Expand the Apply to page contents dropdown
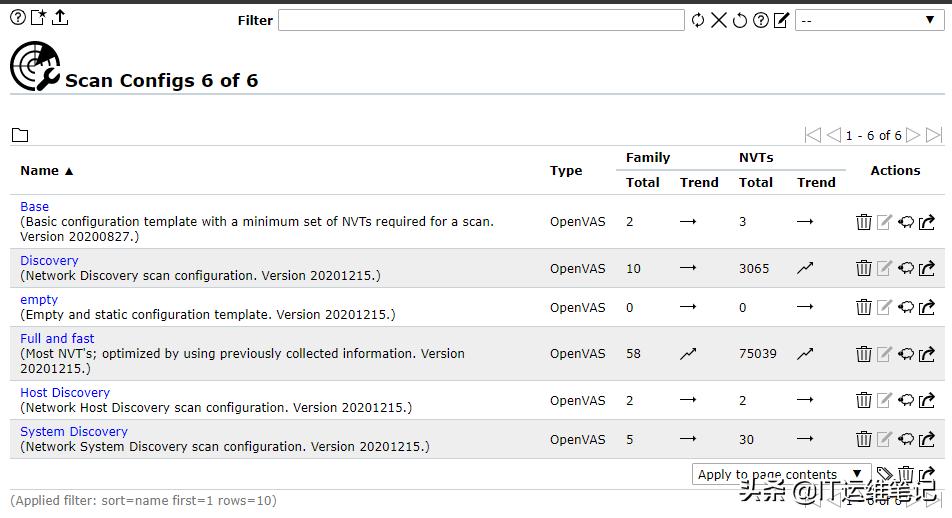Image resolution: width=952 pixels, height=518 pixels. click(781, 474)
